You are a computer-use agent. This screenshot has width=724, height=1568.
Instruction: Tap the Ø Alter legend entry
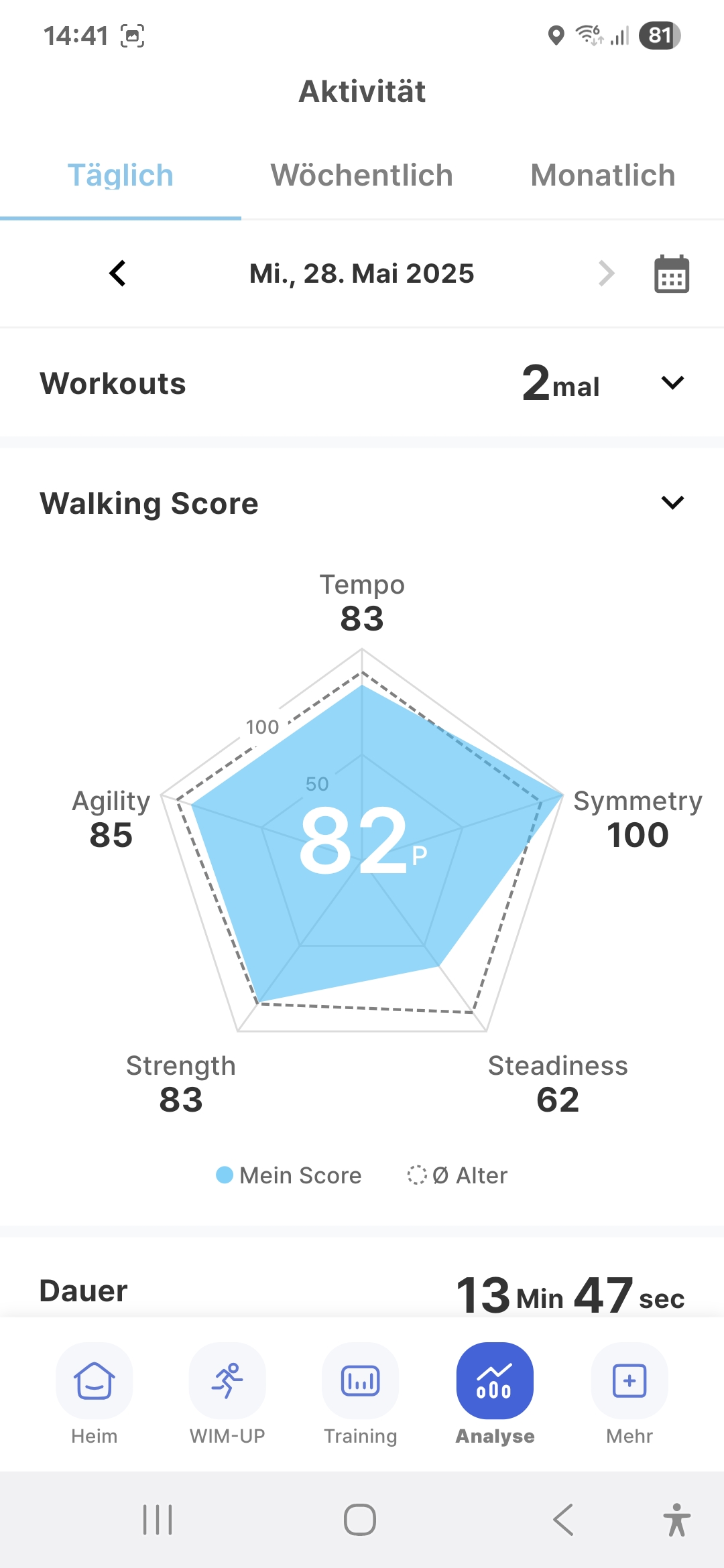coord(458,1175)
